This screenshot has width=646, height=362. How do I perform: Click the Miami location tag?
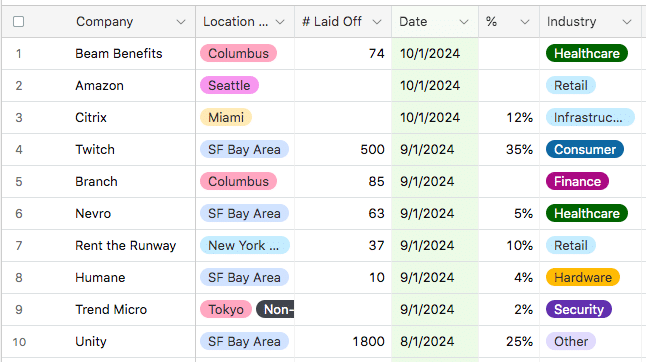pos(226,117)
